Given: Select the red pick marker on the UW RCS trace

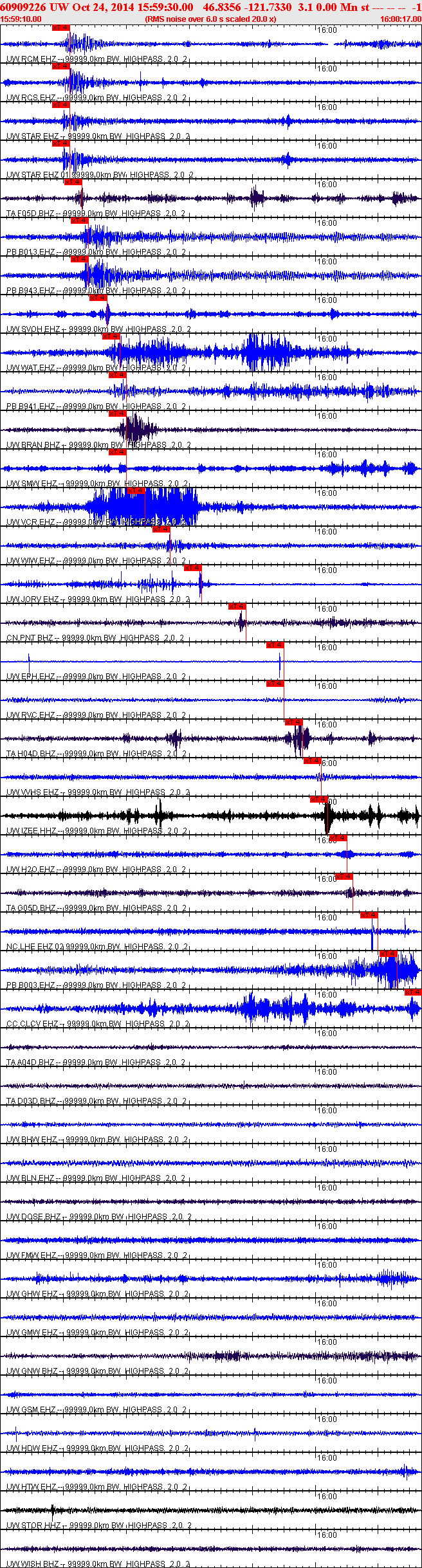Looking at the screenshot, I should (60, 66).
